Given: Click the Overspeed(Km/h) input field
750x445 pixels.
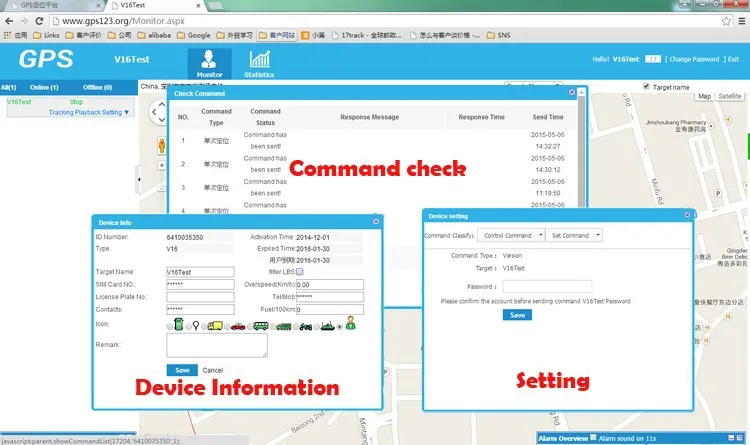Looking at the screenshot, I should click(x=330, y=284).
